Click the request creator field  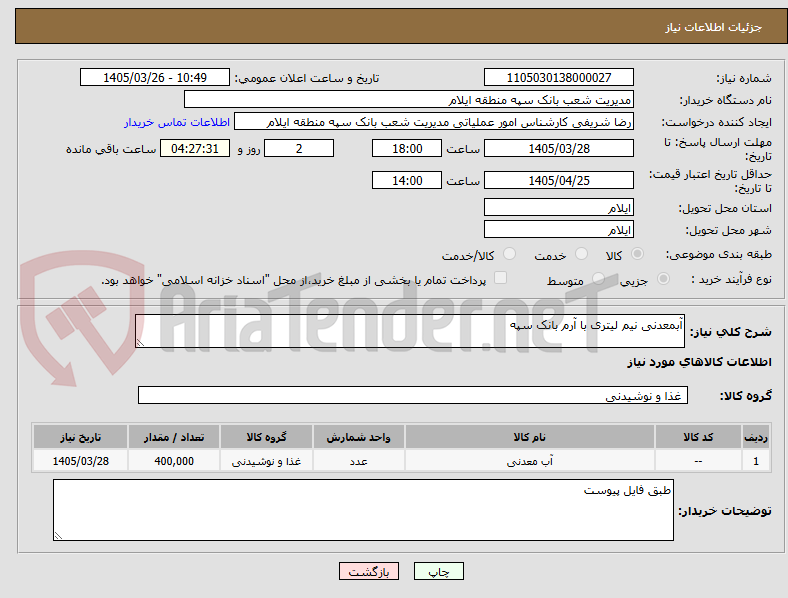coord(434,122)
